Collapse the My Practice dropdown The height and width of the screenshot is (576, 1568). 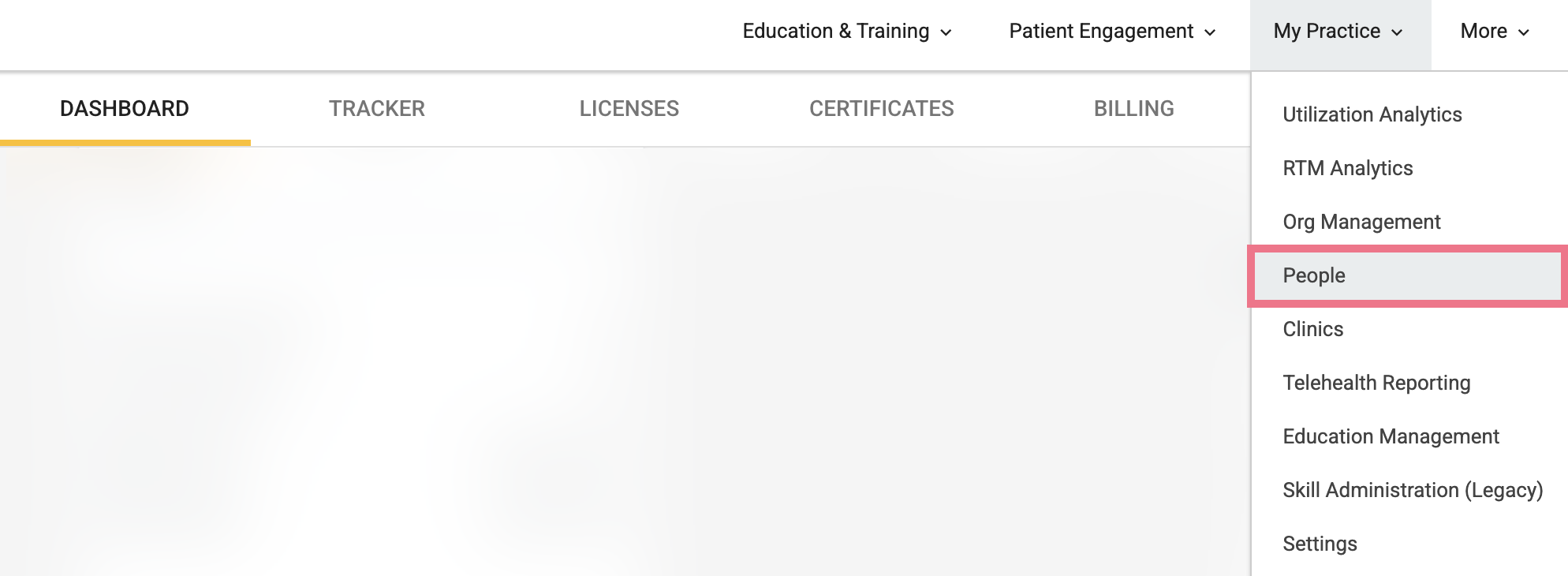click(1340, 32)
